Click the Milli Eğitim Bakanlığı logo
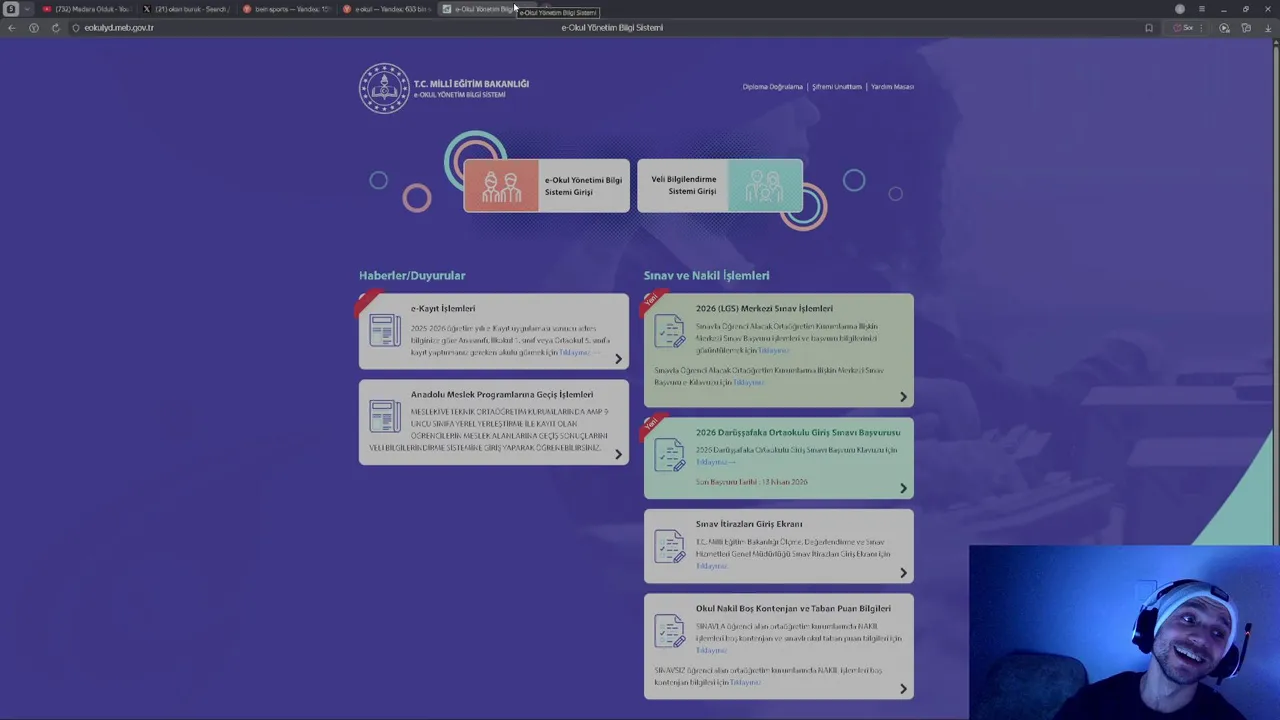 point(385,88)
